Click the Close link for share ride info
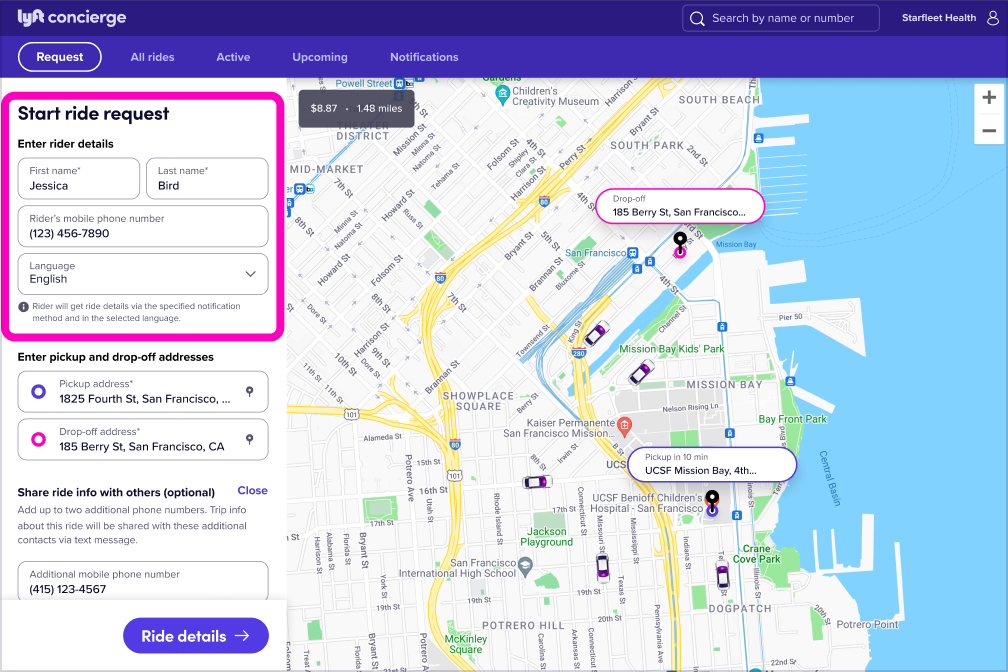The width and height of the screenshot is (1008, 672). (252, 491)
